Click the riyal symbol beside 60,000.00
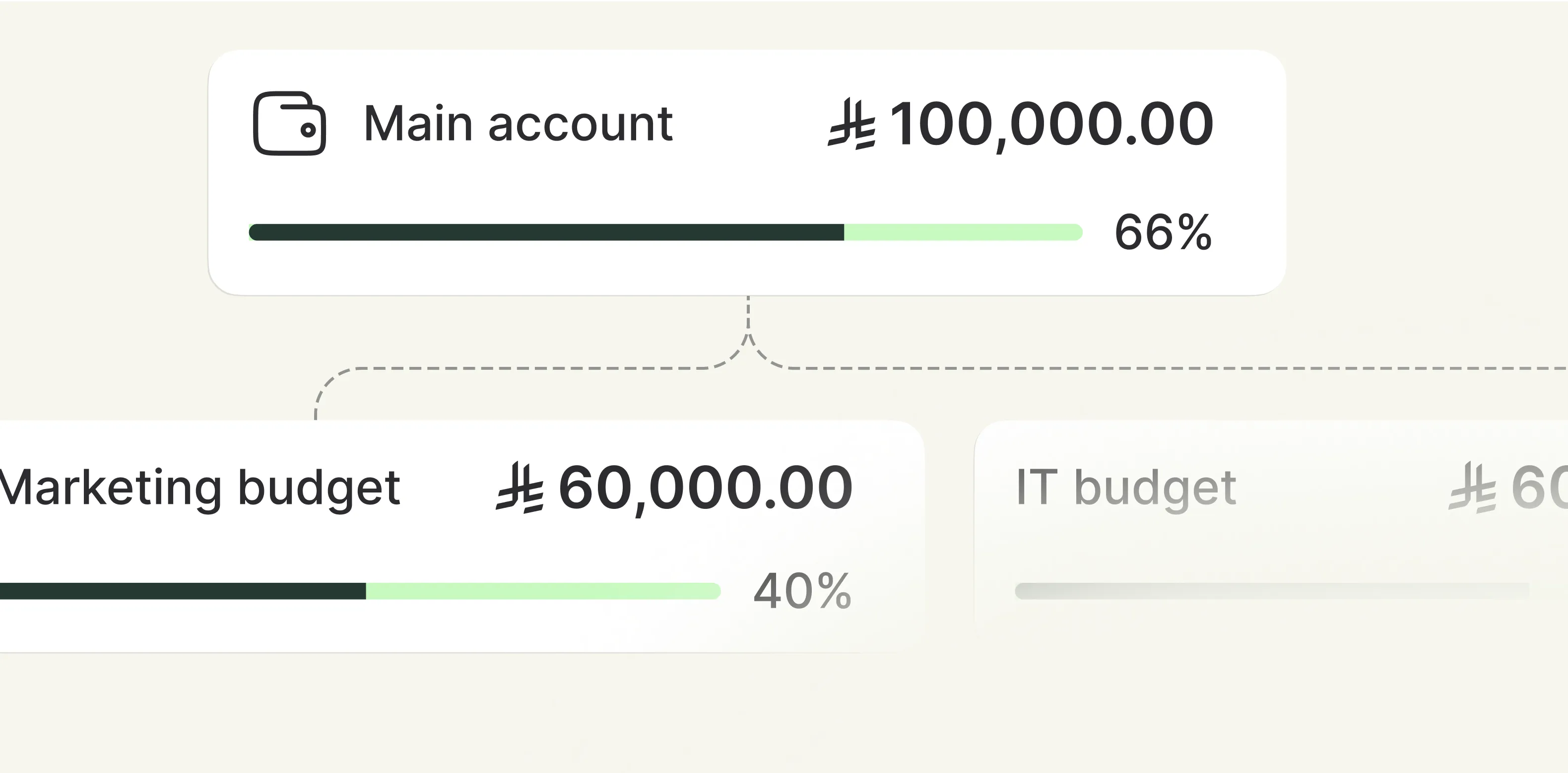1568x773 pixels. tap(519, 488)
